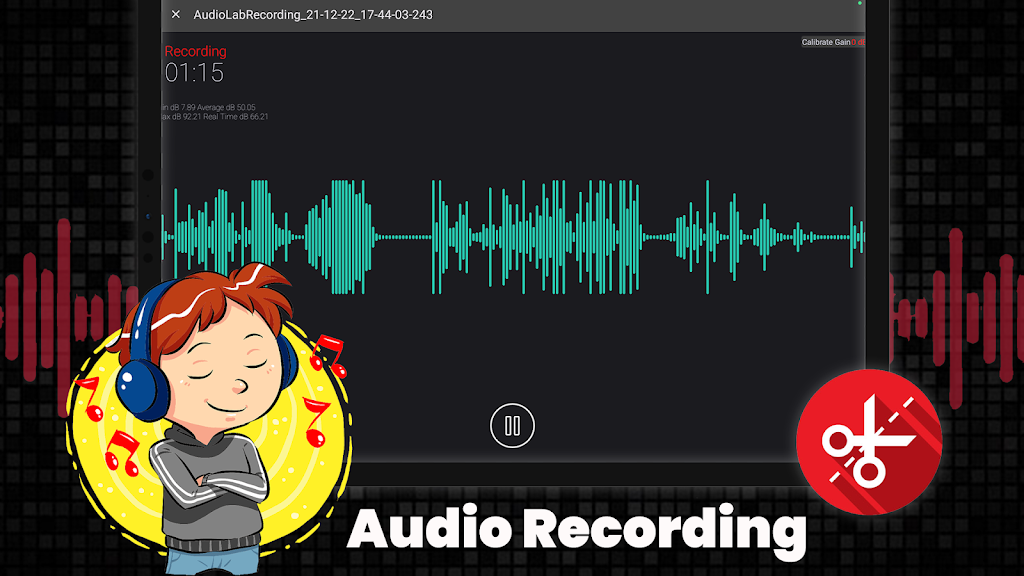Click the 01:15 elapsed time counter
Image resolution: width=1024 pixels, height=576 pixels.
click(194, 73)
